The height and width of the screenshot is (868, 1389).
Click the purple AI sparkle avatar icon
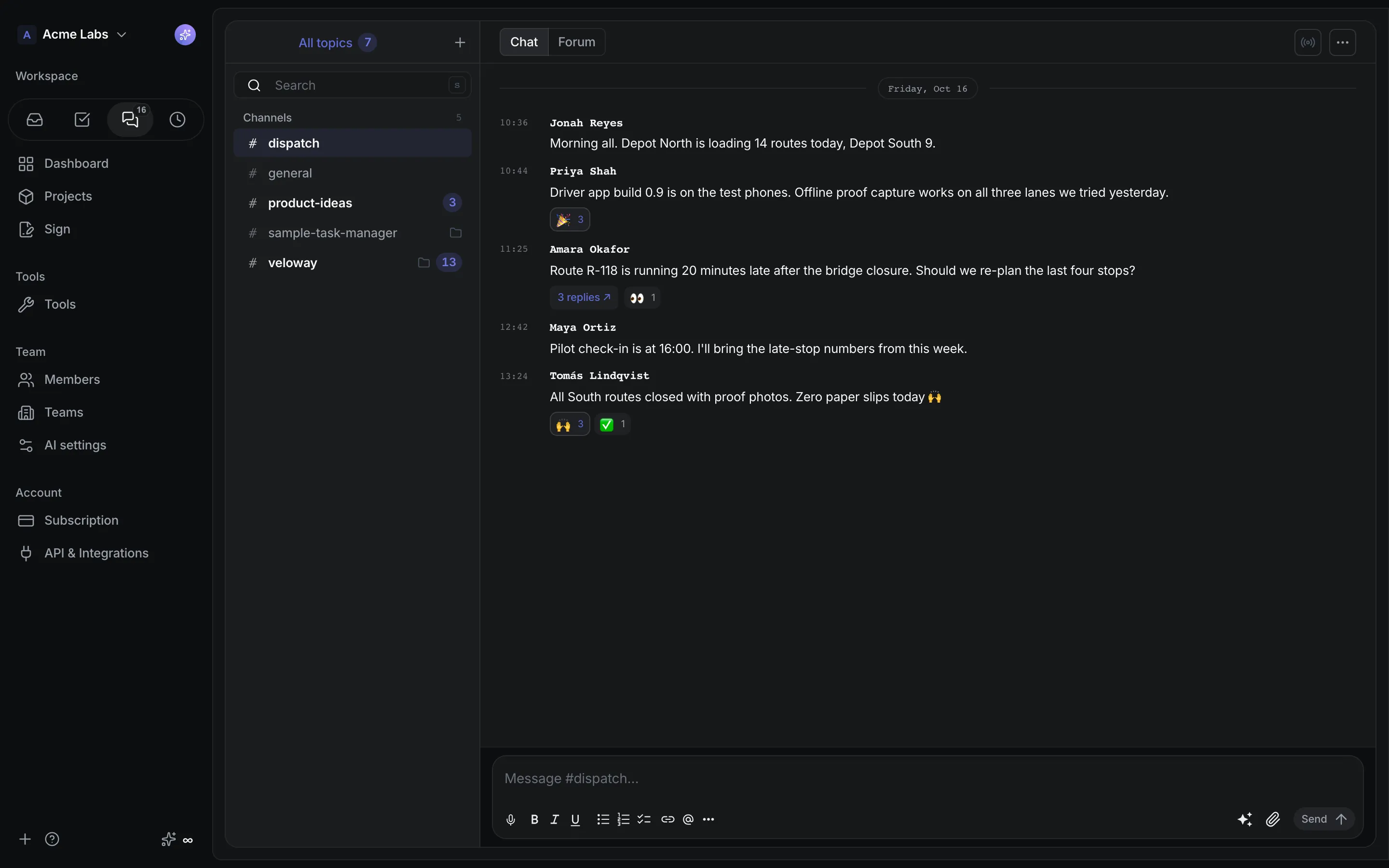185,34
